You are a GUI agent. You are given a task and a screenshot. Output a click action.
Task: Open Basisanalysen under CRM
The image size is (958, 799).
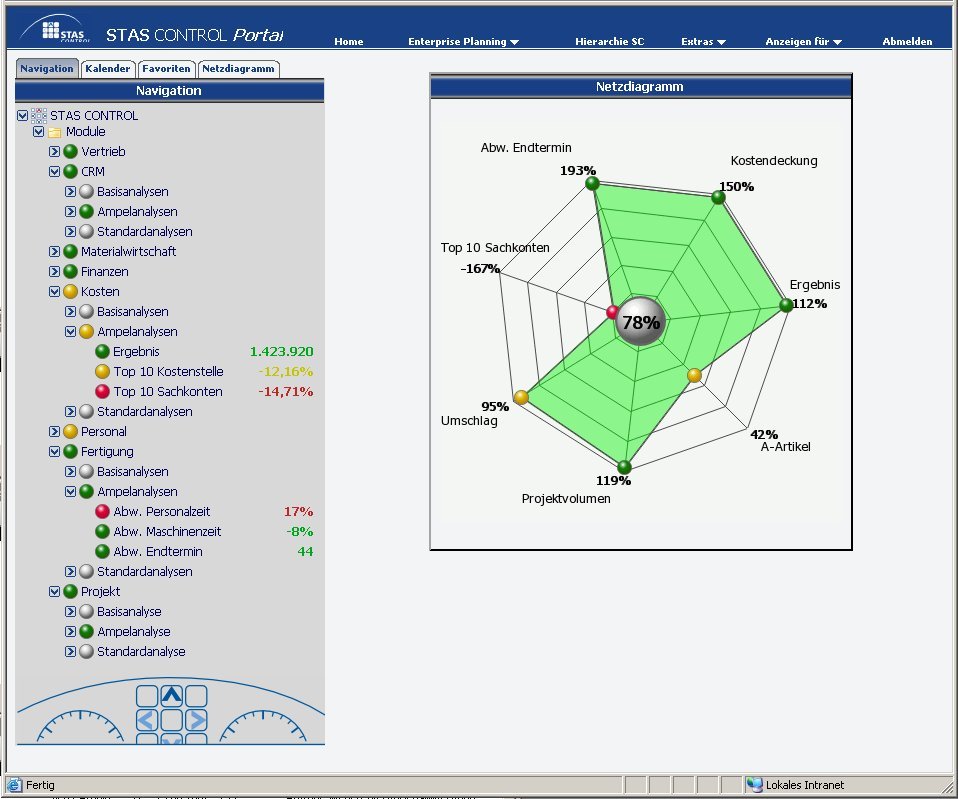pos(133,192)
